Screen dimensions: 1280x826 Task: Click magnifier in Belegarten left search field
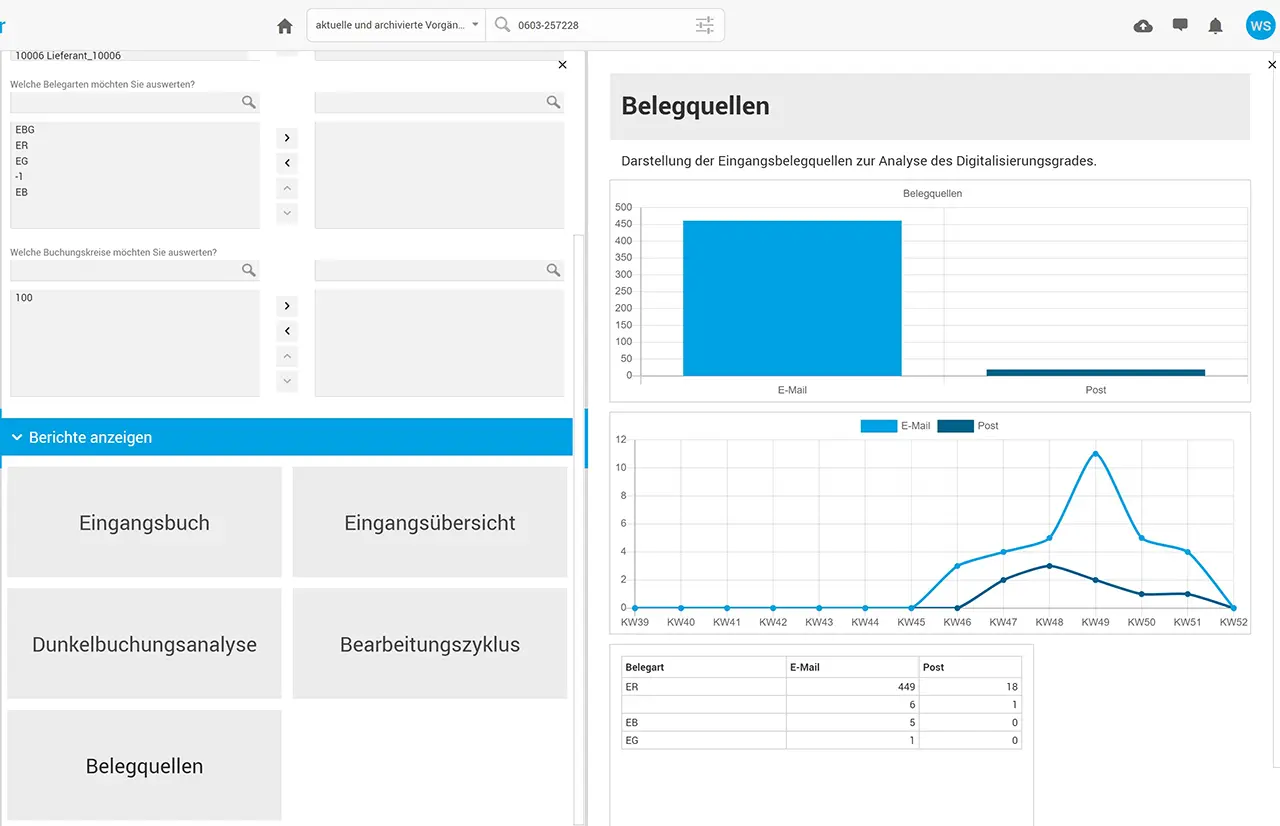coord(248,102)
